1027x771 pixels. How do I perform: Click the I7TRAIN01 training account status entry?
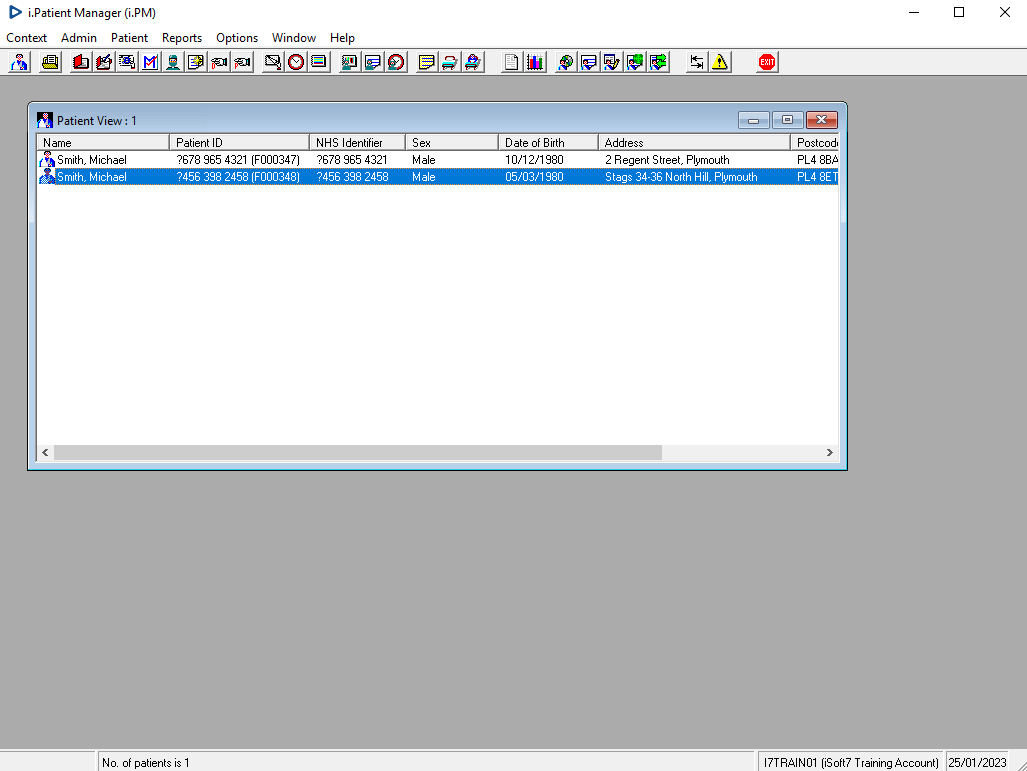tap(851, 762)
